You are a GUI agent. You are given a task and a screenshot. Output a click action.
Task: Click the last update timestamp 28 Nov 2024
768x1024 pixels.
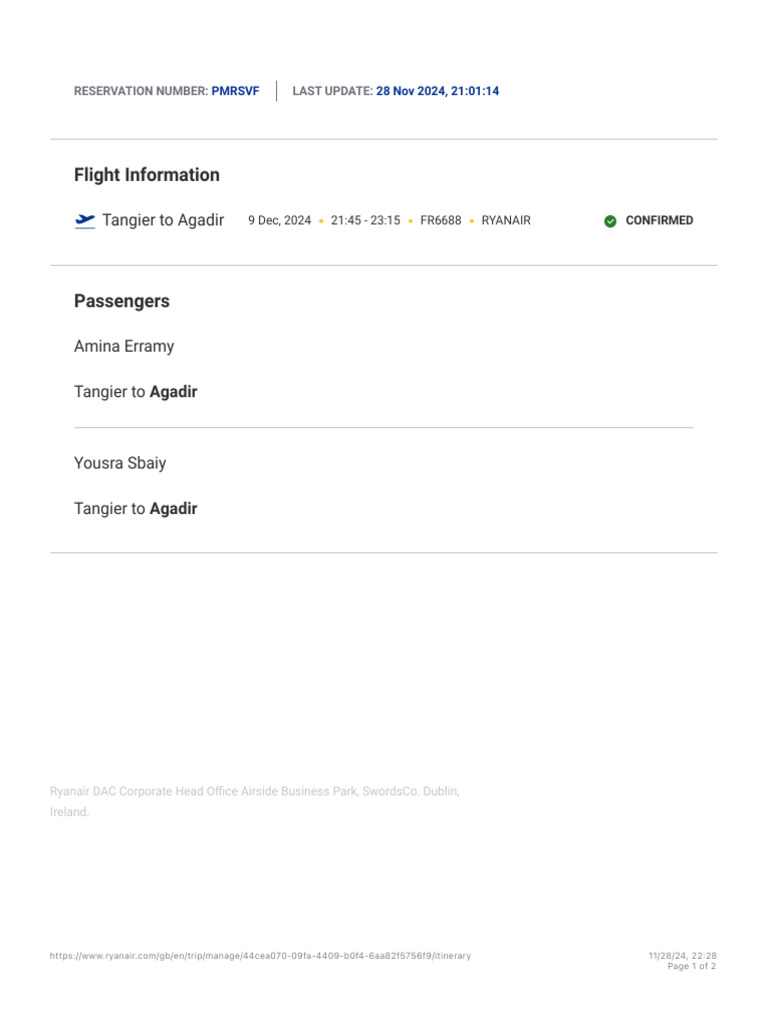click(x=437, y=91)
